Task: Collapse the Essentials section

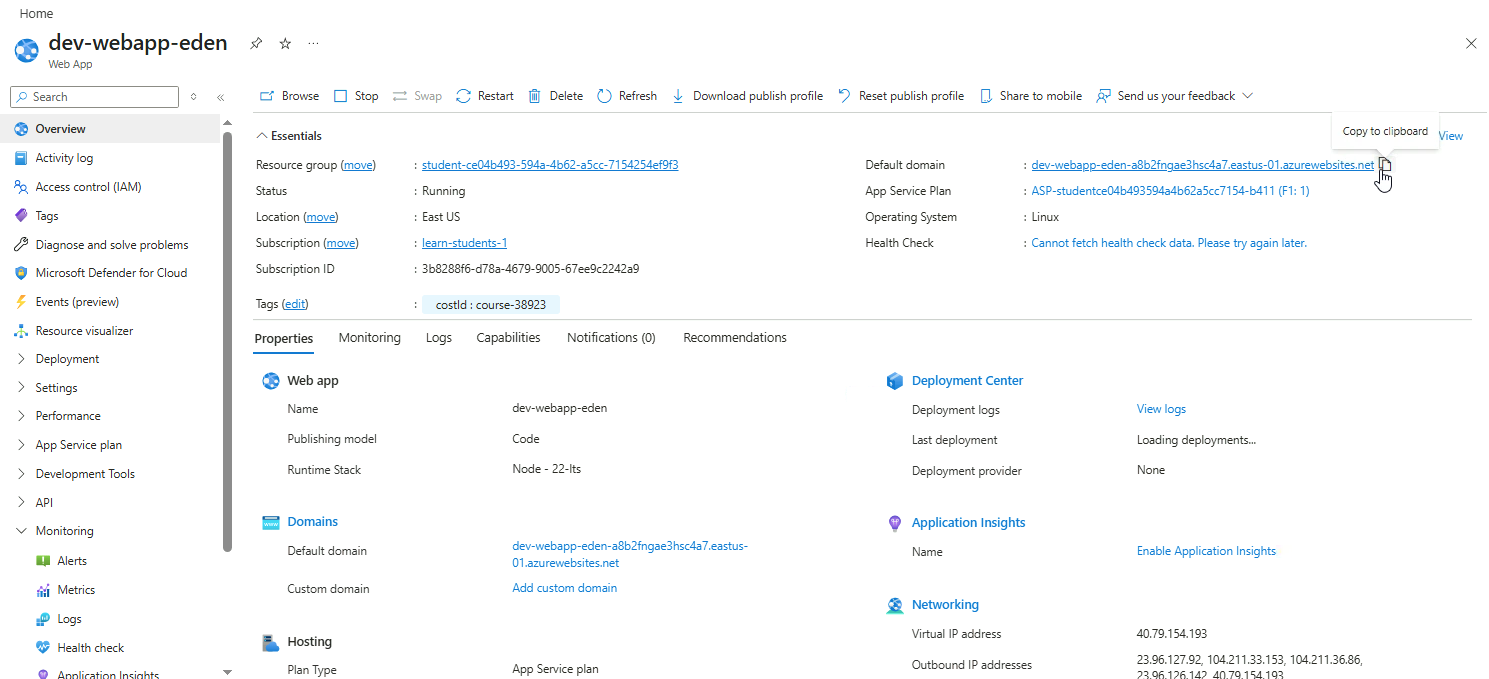Action: [x=262, y=136]
